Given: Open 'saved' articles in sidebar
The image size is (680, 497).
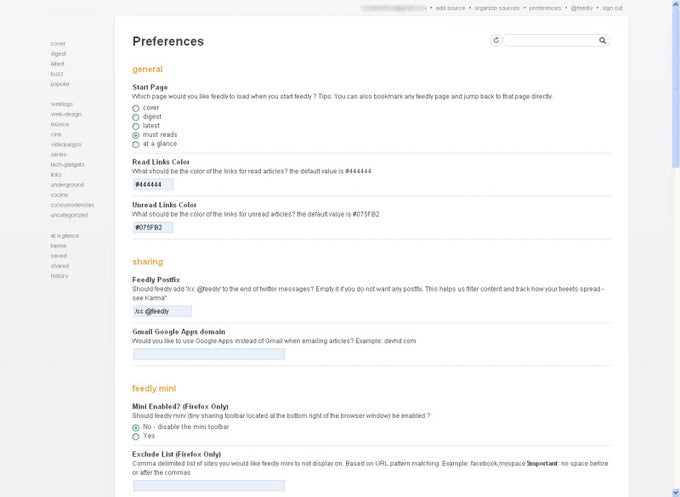Looking at the screenshot, I should pos(59,255).
